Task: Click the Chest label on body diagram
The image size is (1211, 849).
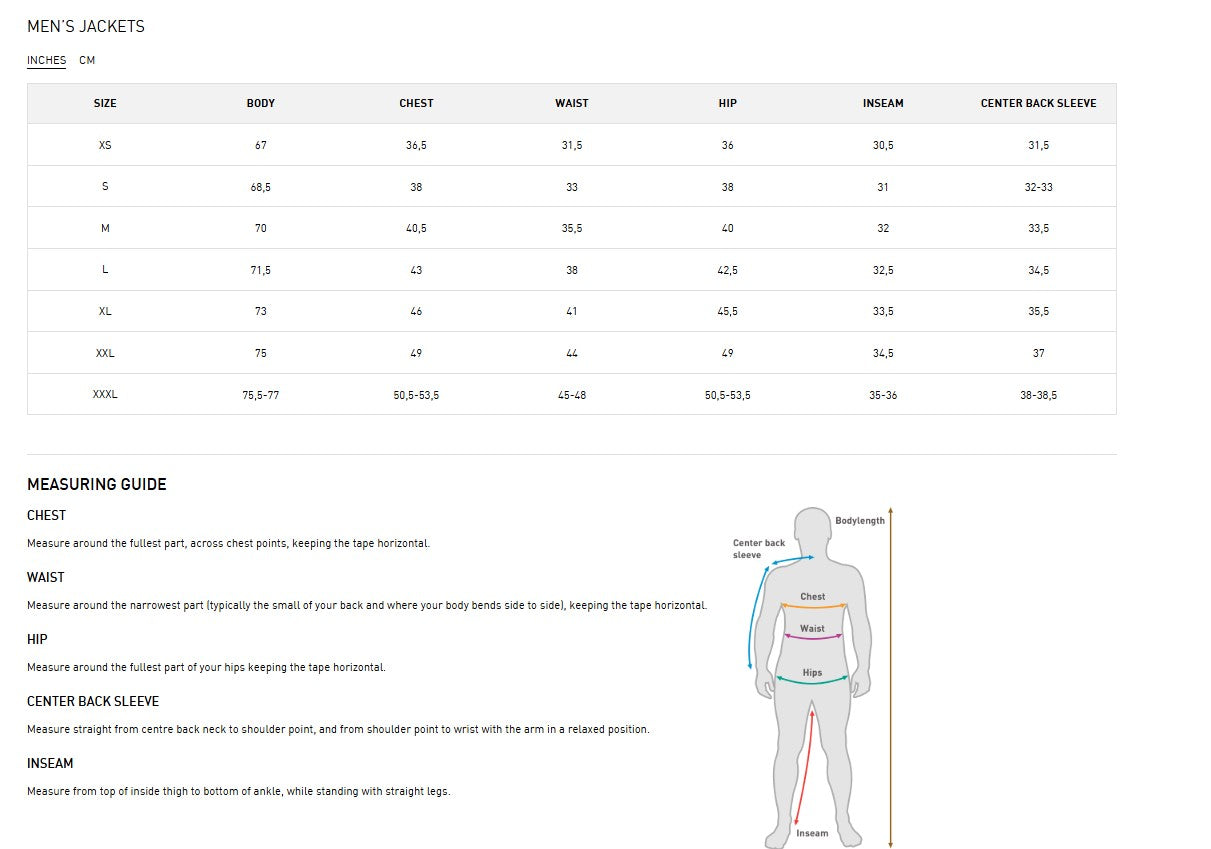Action: 813,597
